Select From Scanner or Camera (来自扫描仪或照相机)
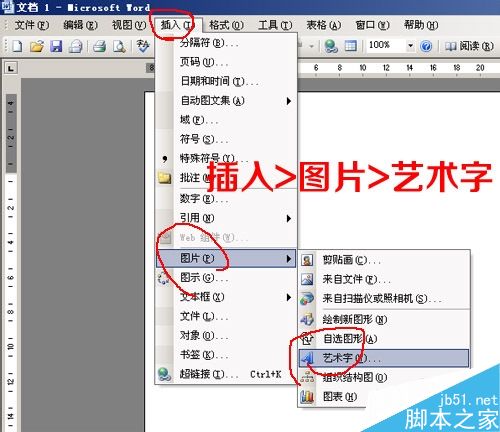 point(383,299)
